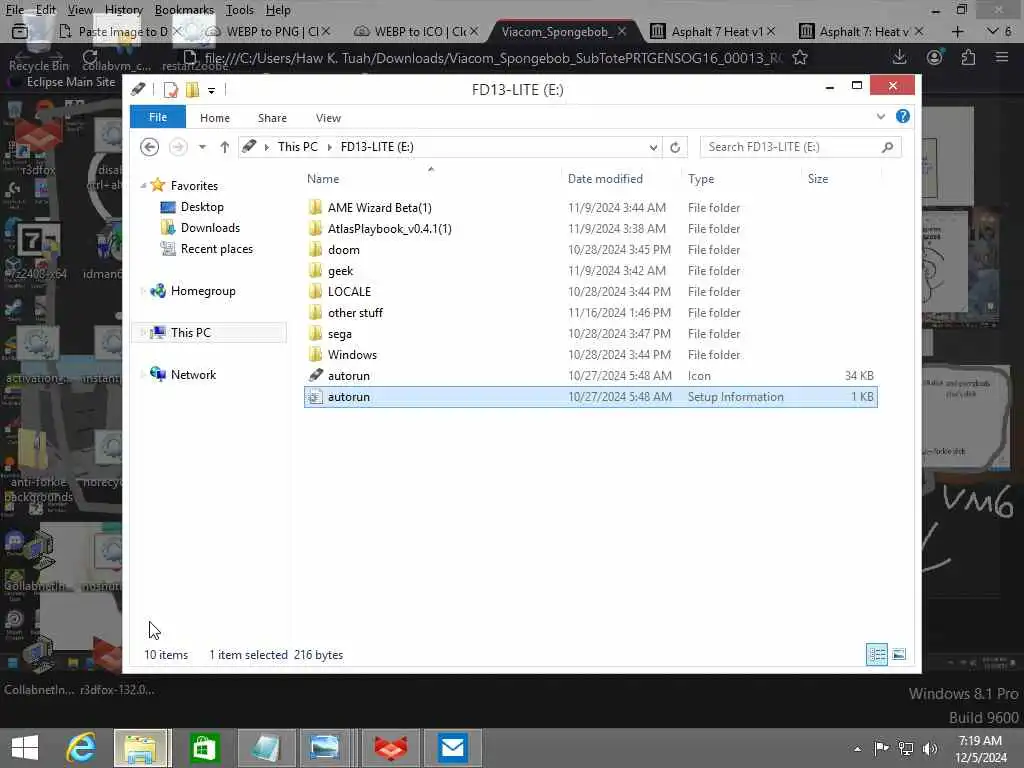Open browser Downloads arrow icon

[x=899, y=57]
